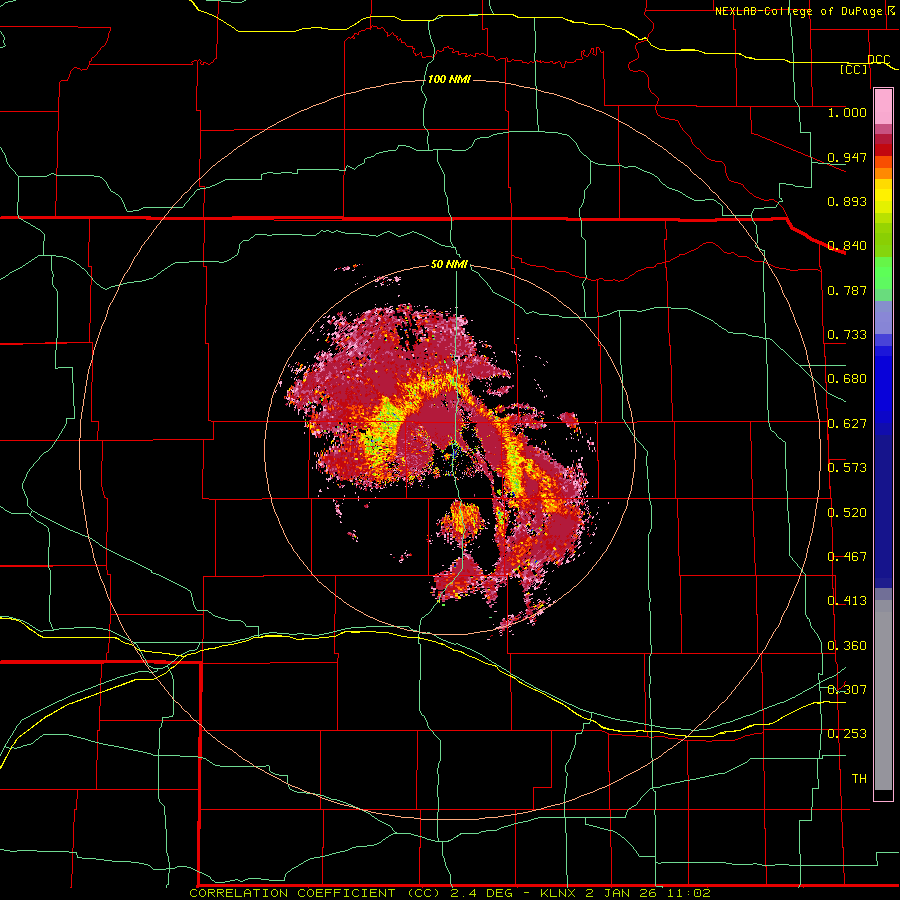The width and height of the screenshot is (900, 900).
Task: Click the Correlation Coefficient caption at bottom
Action: click(x=450, y=893)
